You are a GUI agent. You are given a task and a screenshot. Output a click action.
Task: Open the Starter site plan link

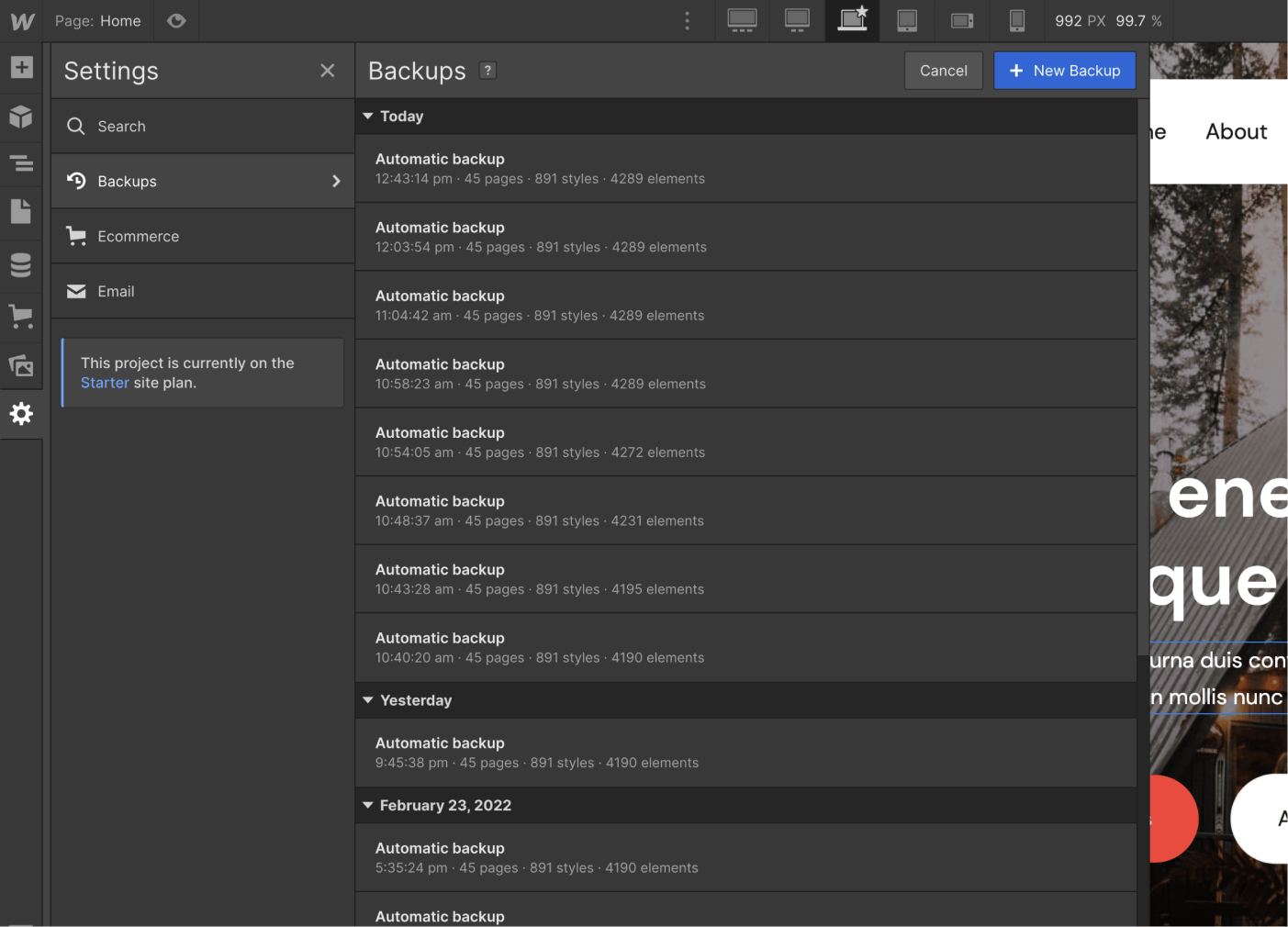click(104, 383)
